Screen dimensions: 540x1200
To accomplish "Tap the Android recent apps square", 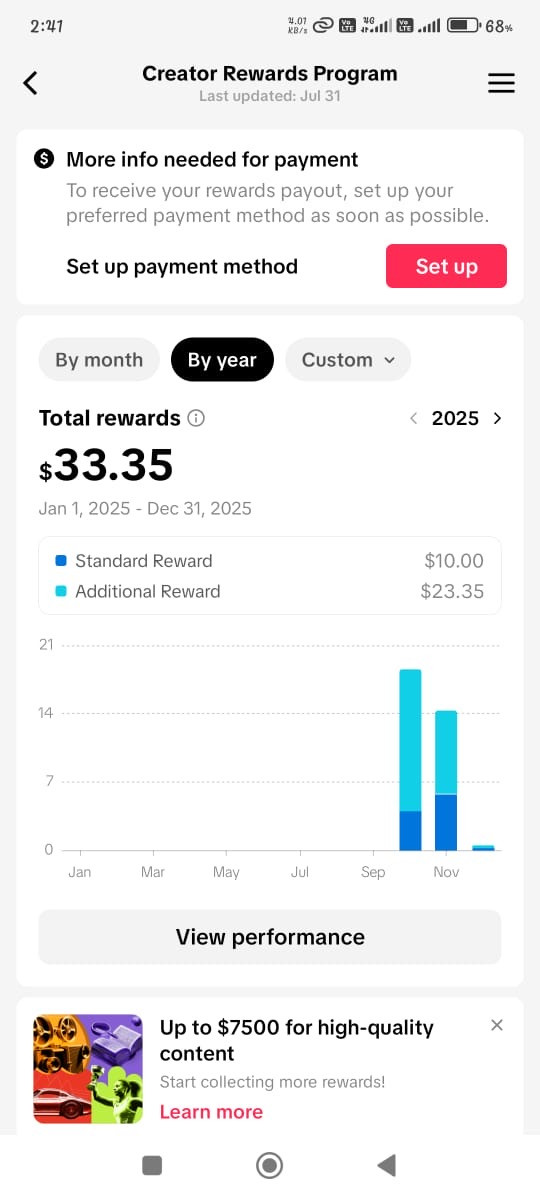I will point(152,1165).
